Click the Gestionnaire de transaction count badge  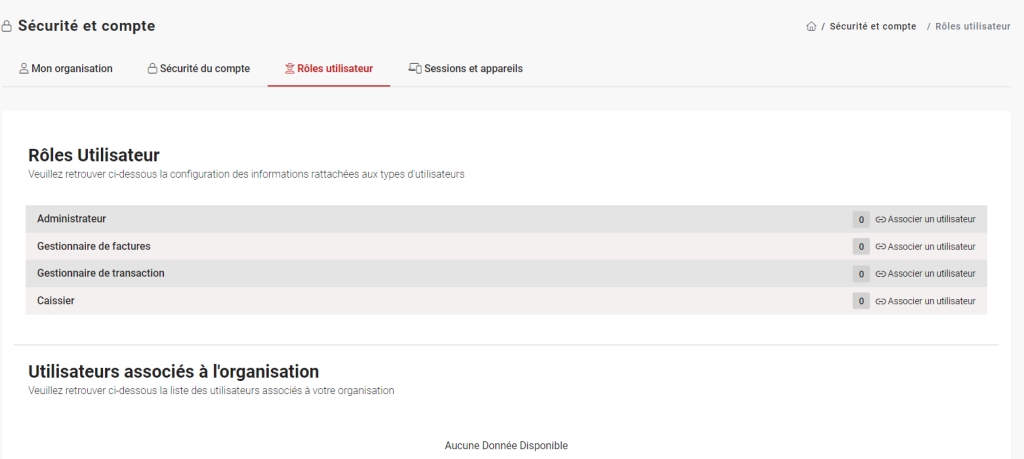pos(861,274)
